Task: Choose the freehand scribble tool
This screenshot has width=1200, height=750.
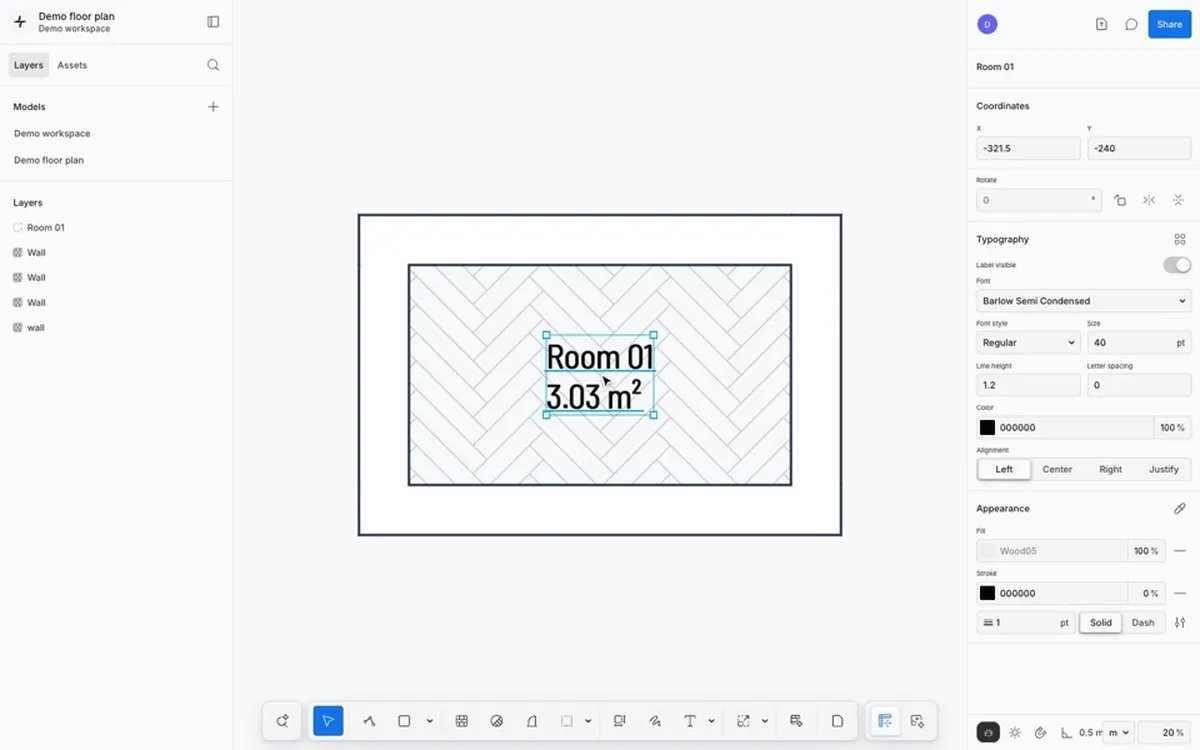Action: coord(655,721)
